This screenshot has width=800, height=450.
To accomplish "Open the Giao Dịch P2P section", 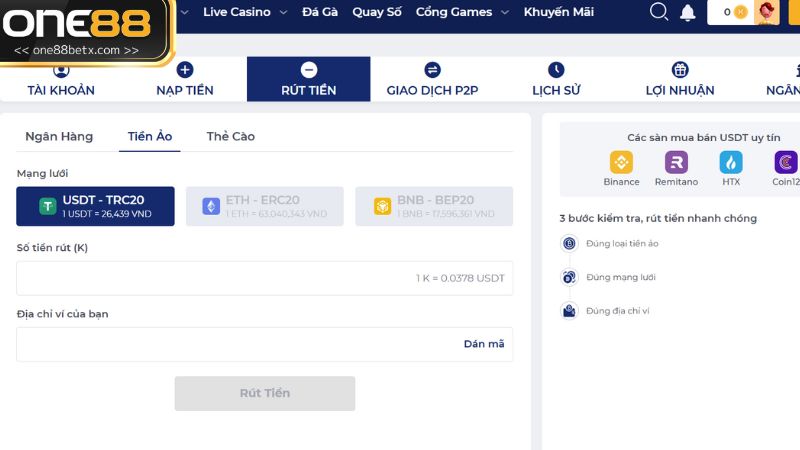I will click(432, 80).
